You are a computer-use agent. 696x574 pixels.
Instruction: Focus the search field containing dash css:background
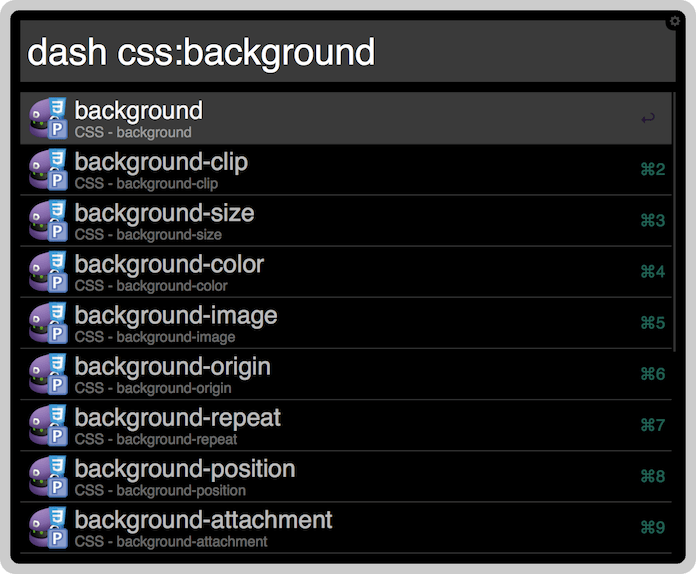[348, 51]
